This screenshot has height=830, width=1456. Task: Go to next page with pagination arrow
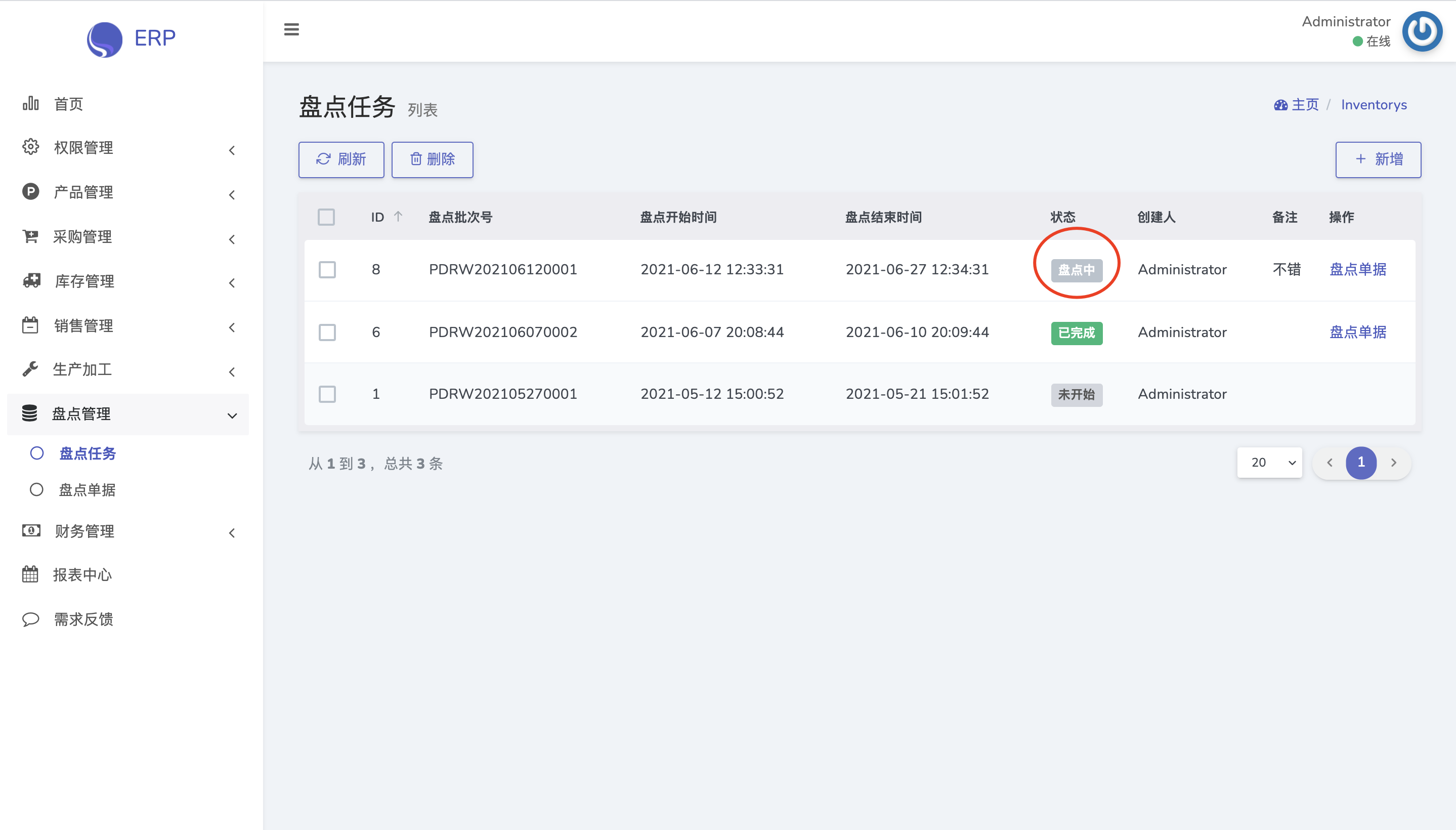(x=1393, y=462)
